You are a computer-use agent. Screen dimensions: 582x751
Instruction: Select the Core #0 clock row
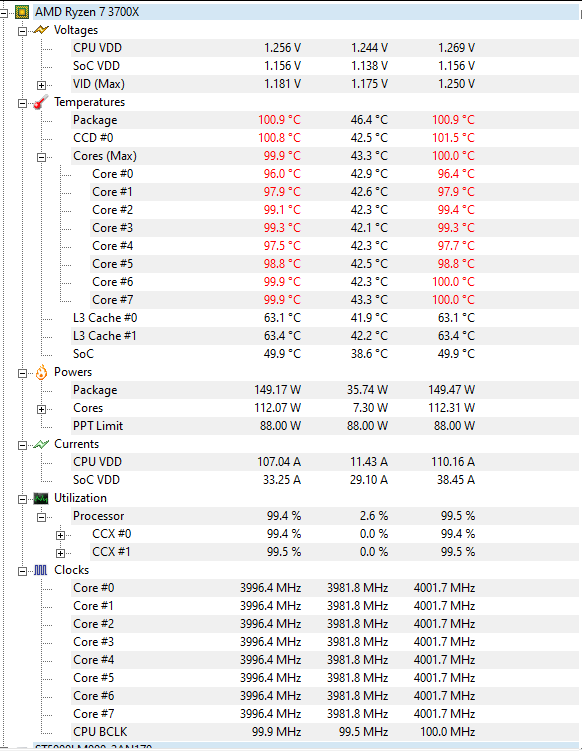325,588
